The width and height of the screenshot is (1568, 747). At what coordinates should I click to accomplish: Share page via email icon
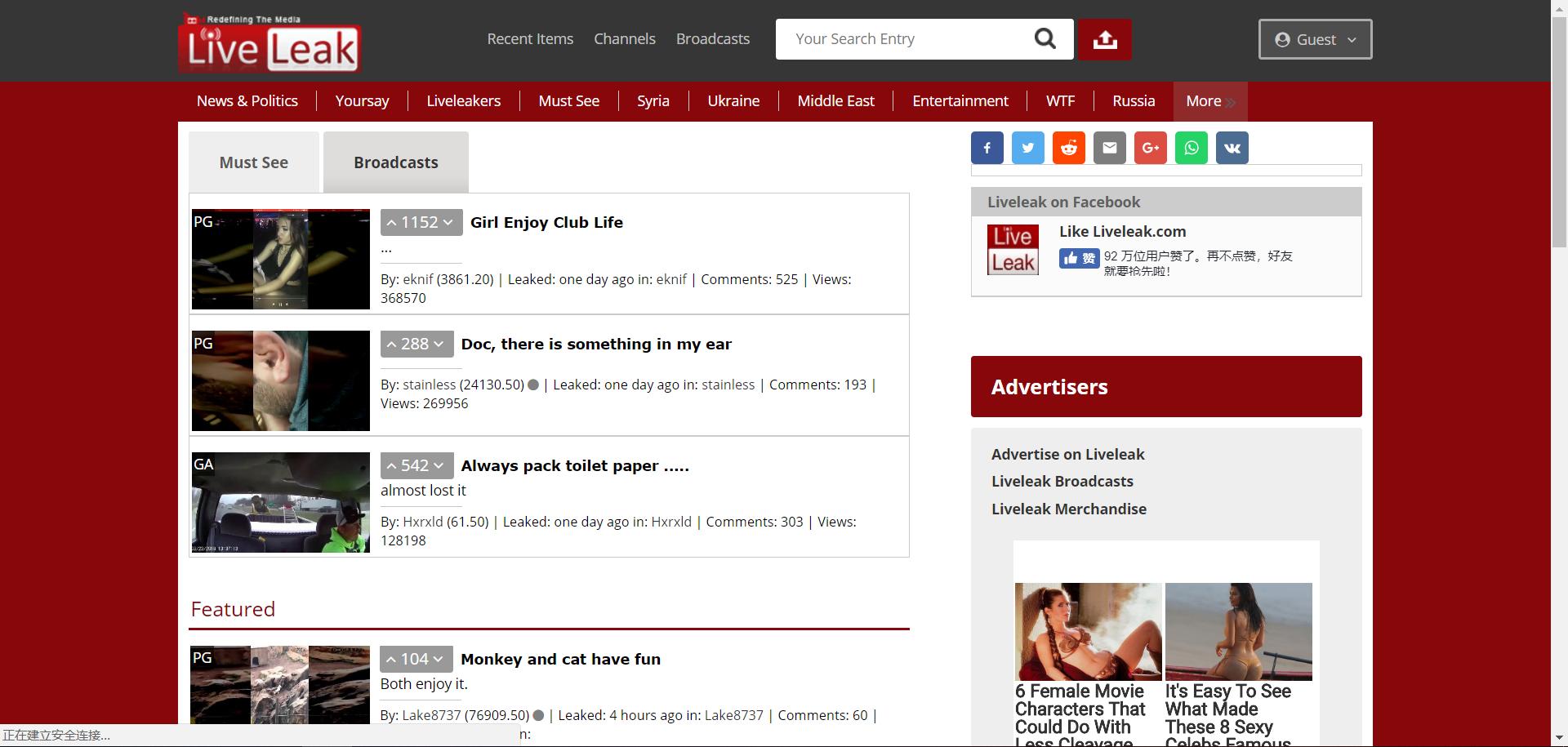[1109, 148]
